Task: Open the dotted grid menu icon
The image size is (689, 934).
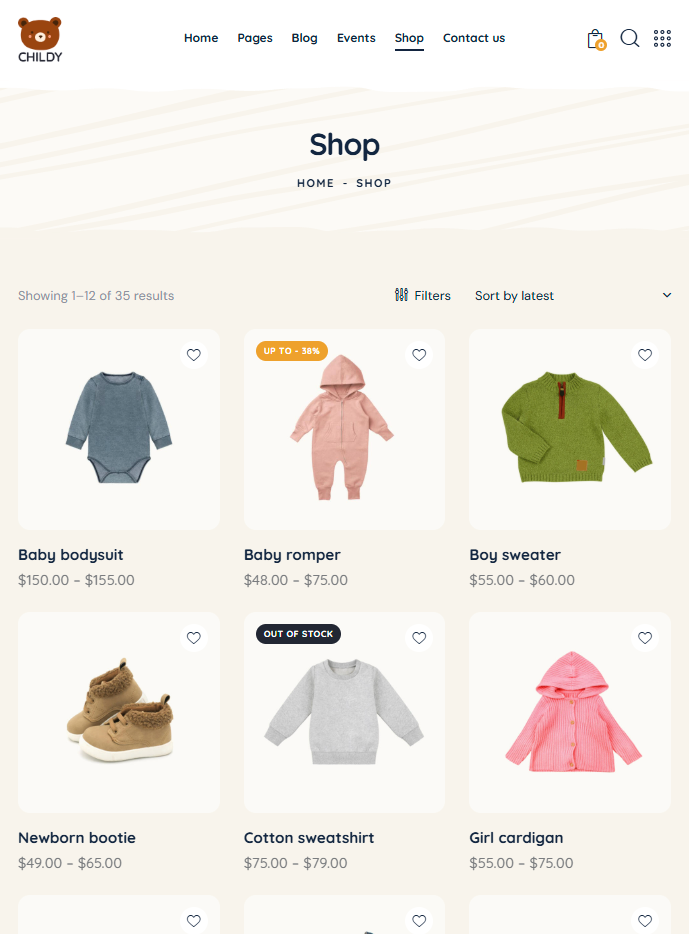Action: pyautogui.click(x=662, y=38)
